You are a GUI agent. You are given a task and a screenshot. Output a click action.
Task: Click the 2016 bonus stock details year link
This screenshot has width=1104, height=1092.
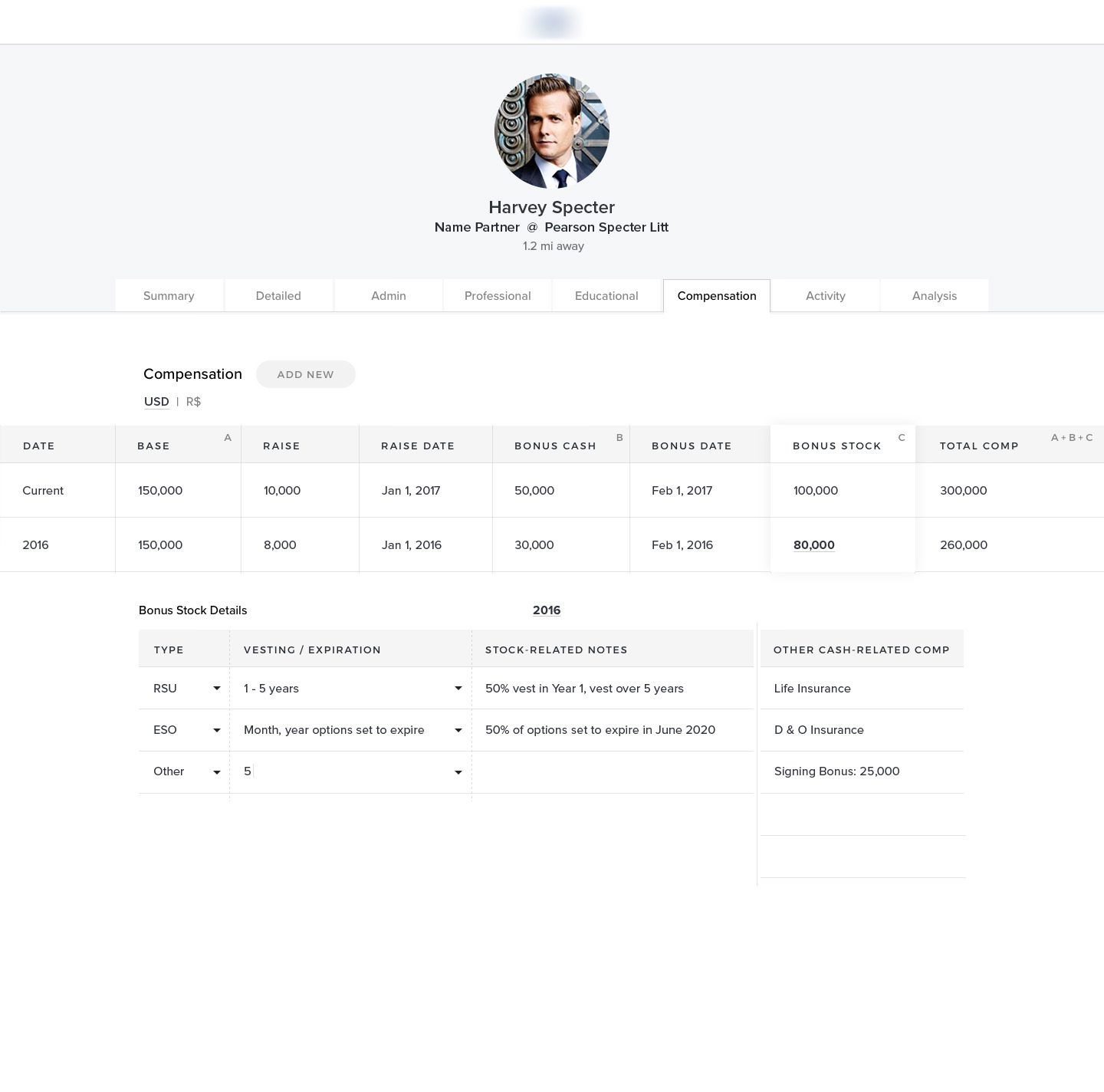pyautogui.click(x=547, y=610)
